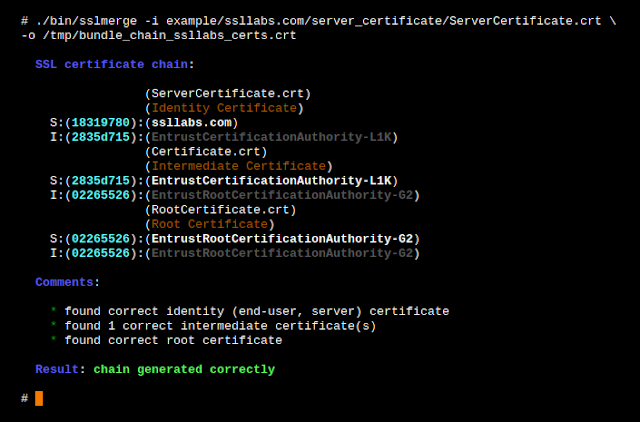Viewport: 640px width, 422px height.
Task: Click the bold white 'EntrustCertificationAuthority-L1K' subject name
Action: pos(271,181)
